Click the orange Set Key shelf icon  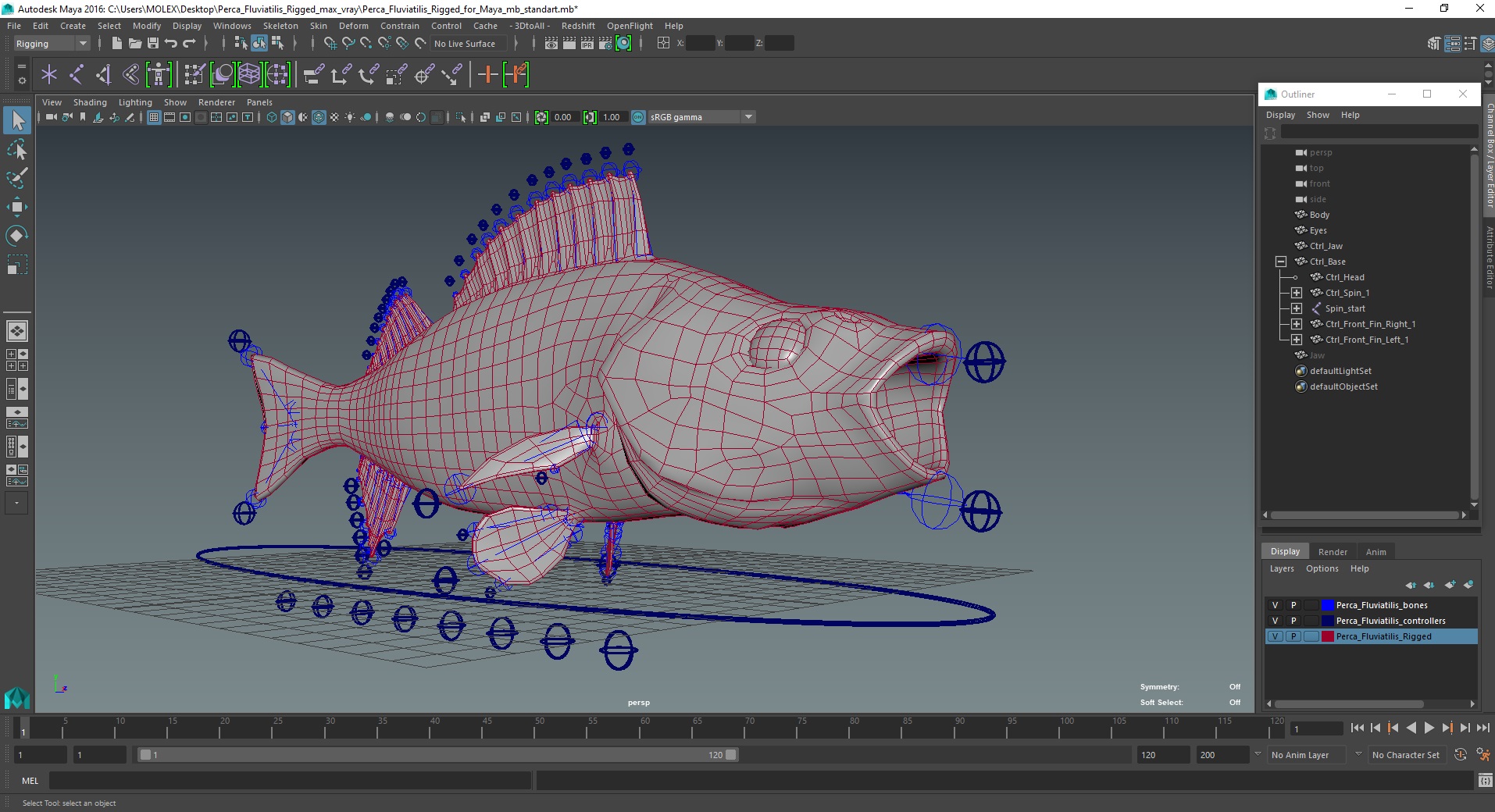click(x=488, y=75)
